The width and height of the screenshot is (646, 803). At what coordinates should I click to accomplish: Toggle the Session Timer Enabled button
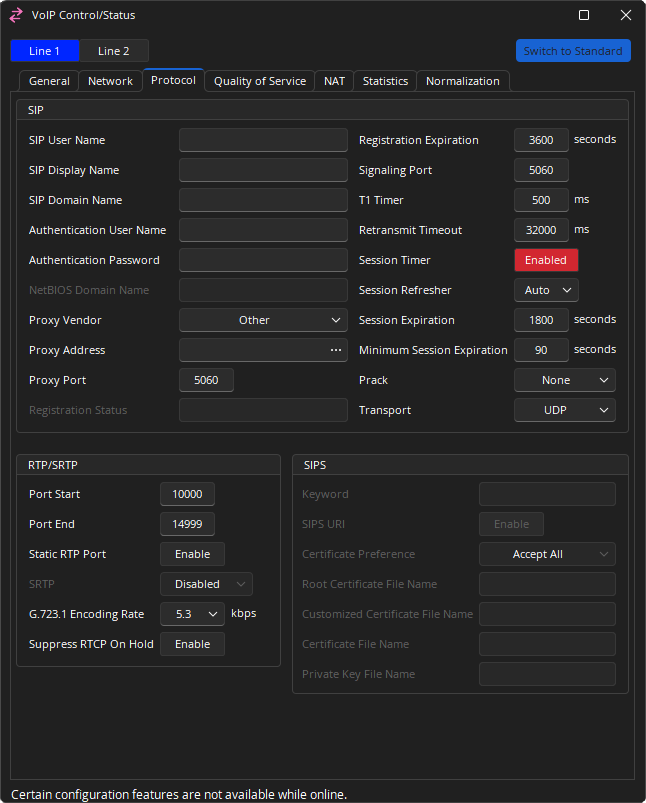point(546,260)
